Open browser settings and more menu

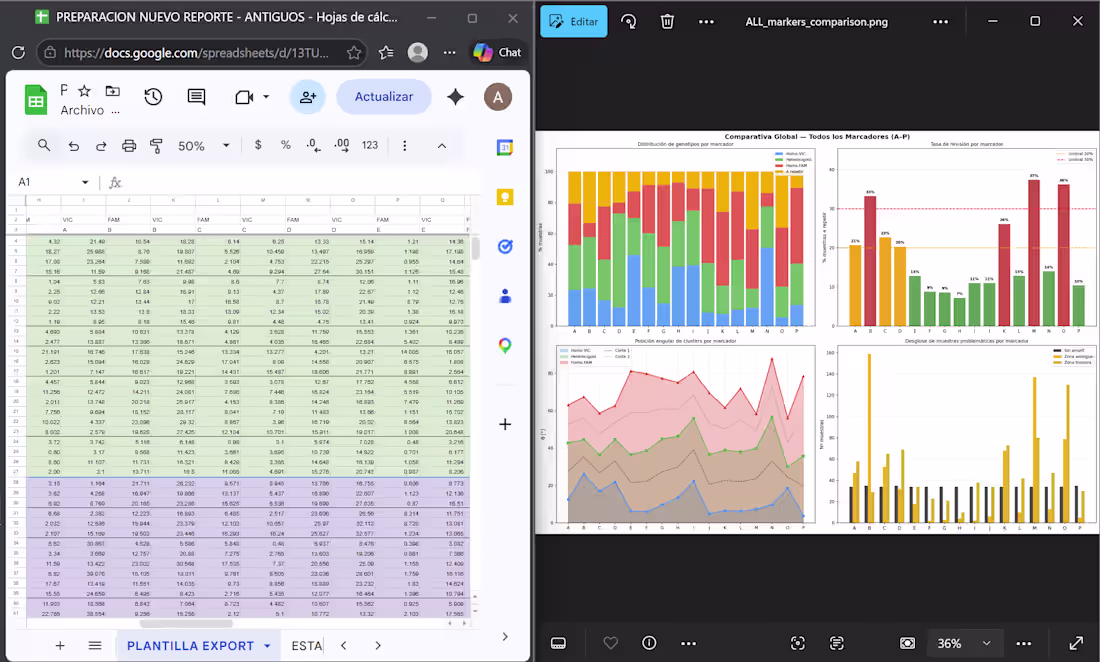[450, 53]
